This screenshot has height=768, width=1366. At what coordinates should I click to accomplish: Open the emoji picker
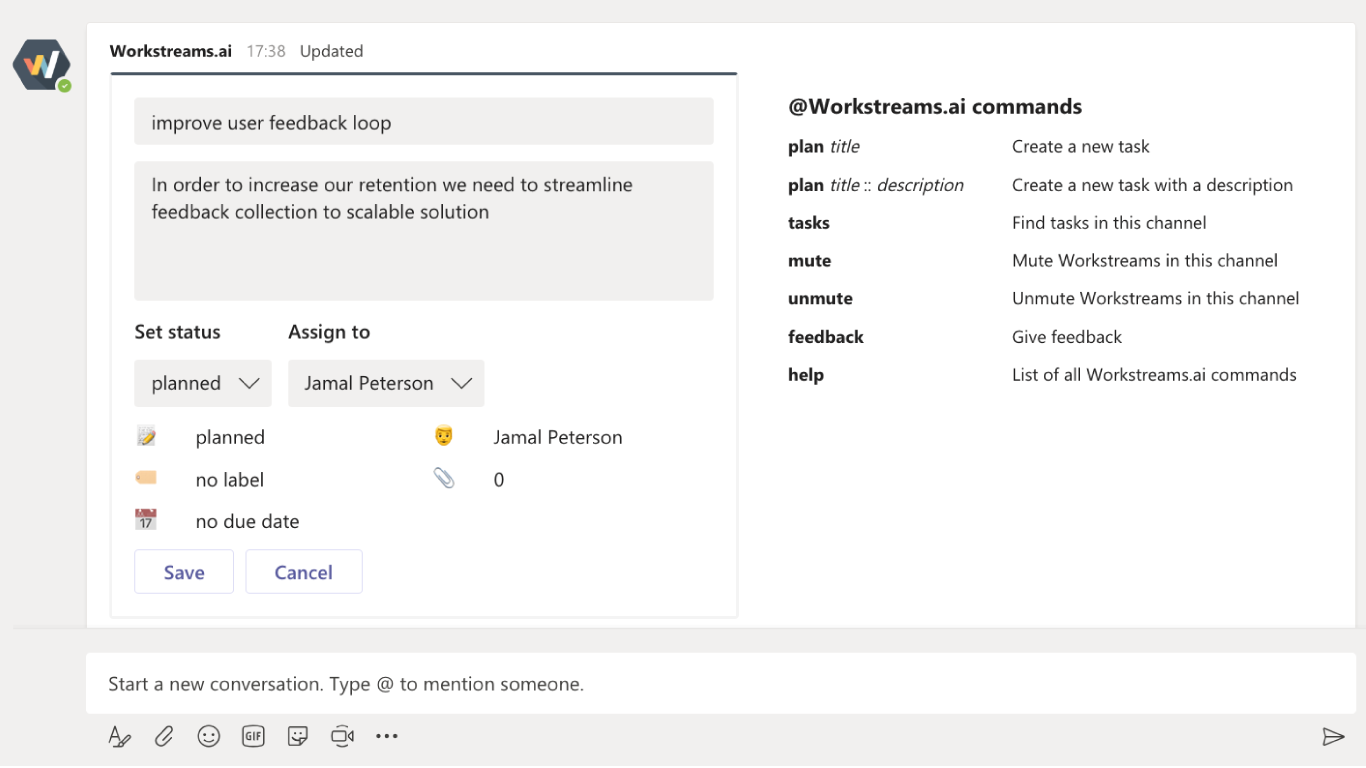(x=208, y=737)
